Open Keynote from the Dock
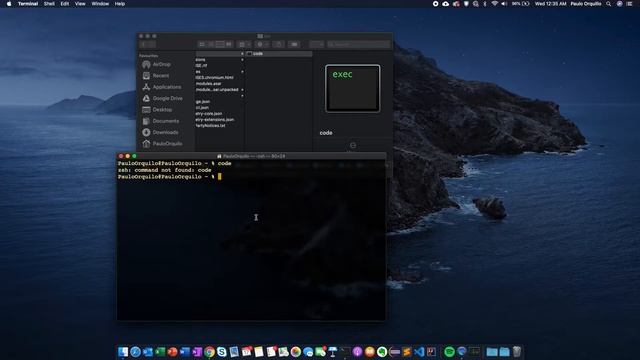640x360 pixels. (333, 352)
